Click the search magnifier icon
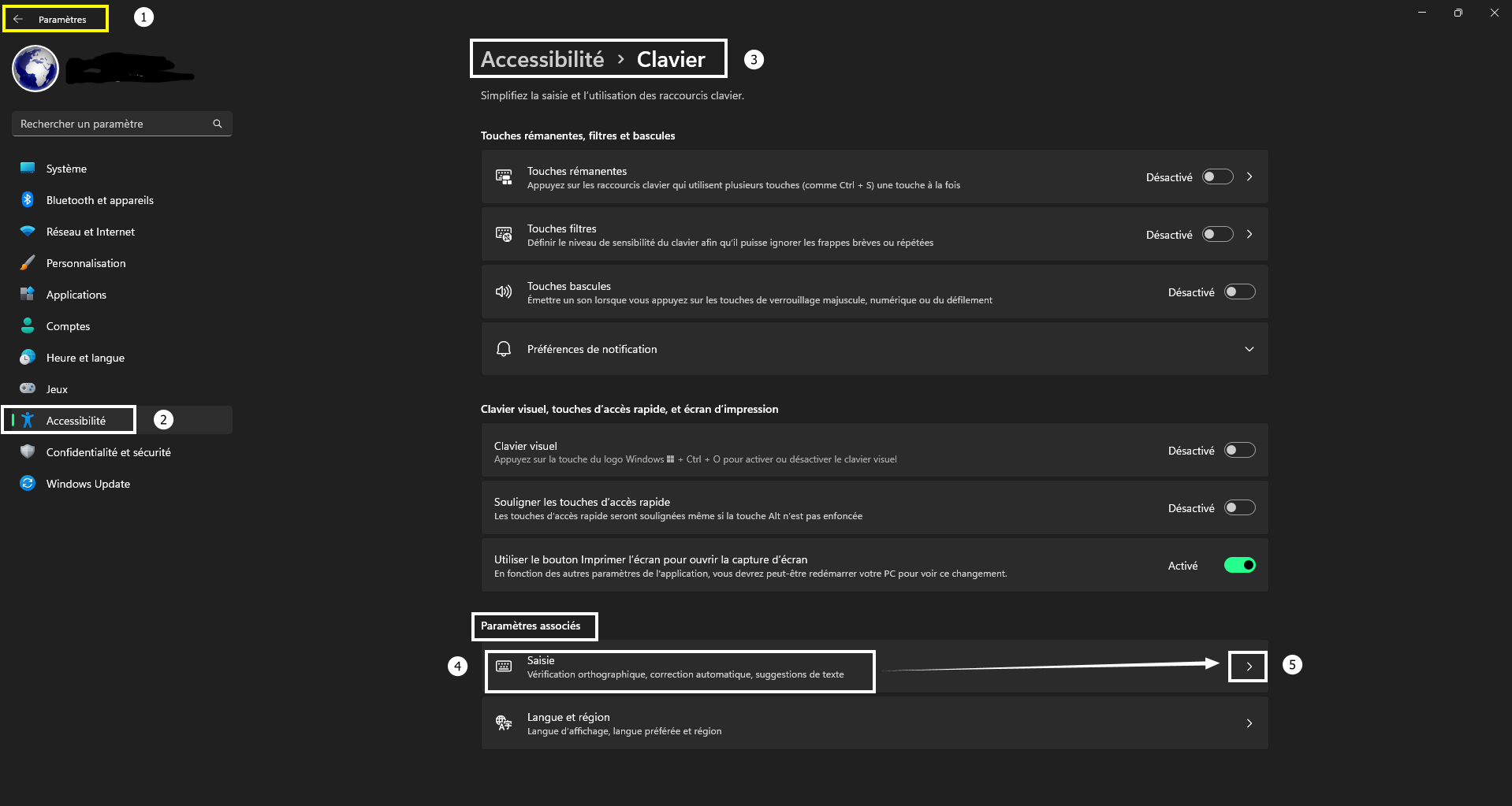The image size is (1512, 806). pos(218,124)
